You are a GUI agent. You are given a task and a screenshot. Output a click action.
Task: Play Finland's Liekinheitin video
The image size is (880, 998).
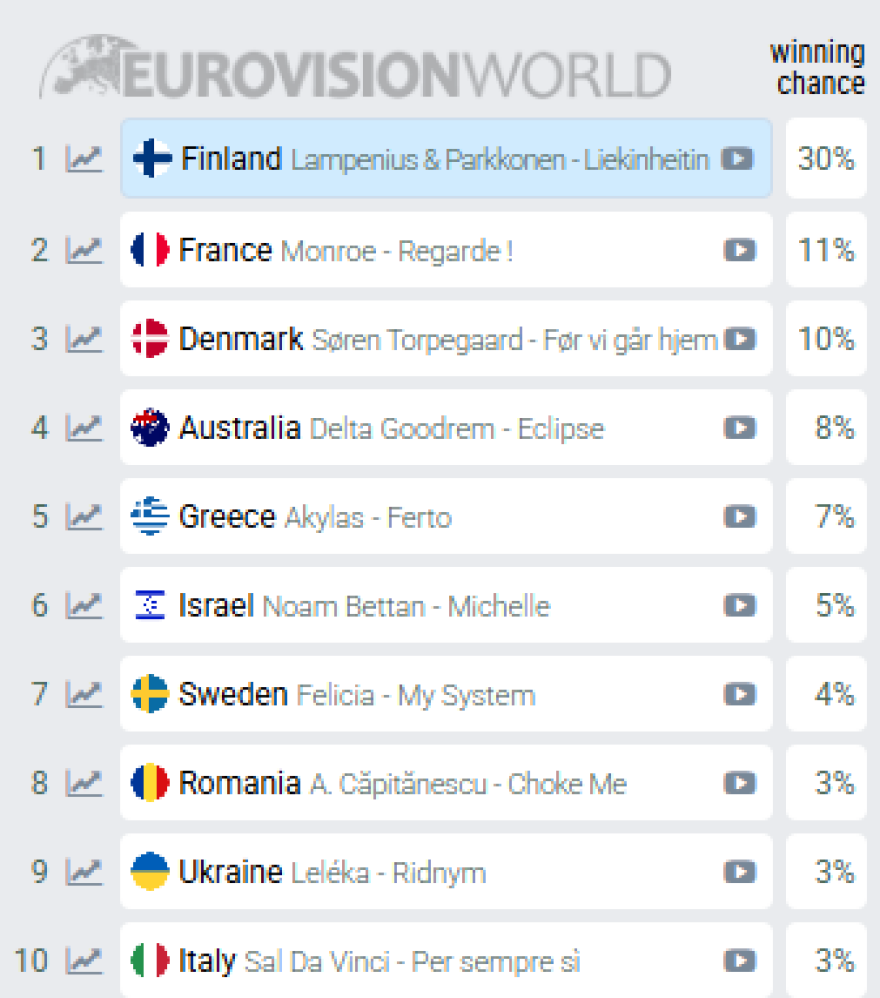tap(739, 159)
